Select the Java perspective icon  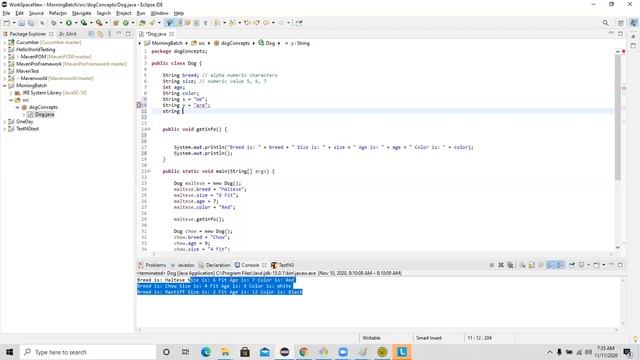633,23
